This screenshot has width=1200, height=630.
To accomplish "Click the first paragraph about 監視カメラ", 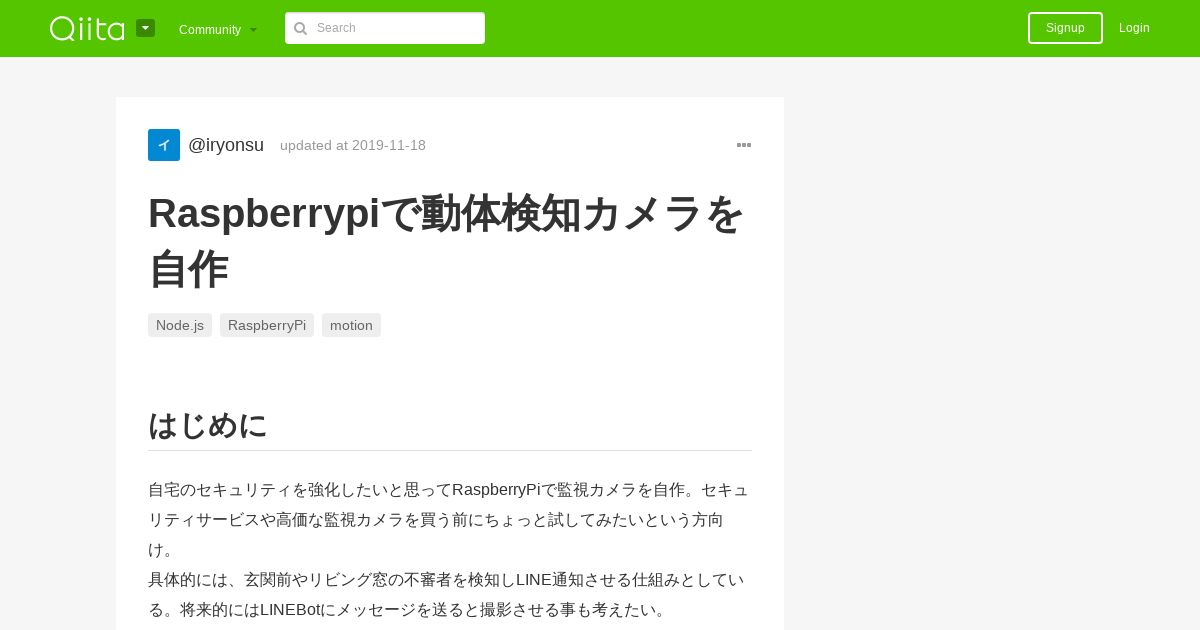I will (449, 520).
